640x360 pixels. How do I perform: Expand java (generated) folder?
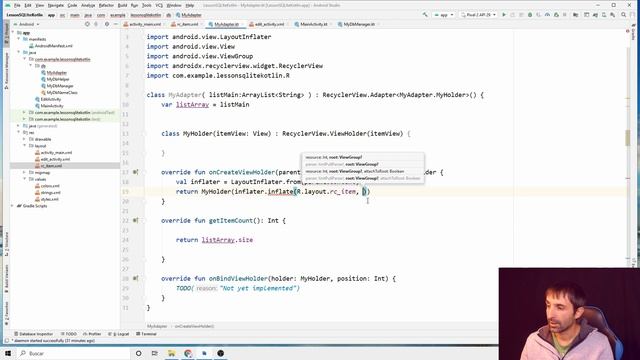click(19, 126)
